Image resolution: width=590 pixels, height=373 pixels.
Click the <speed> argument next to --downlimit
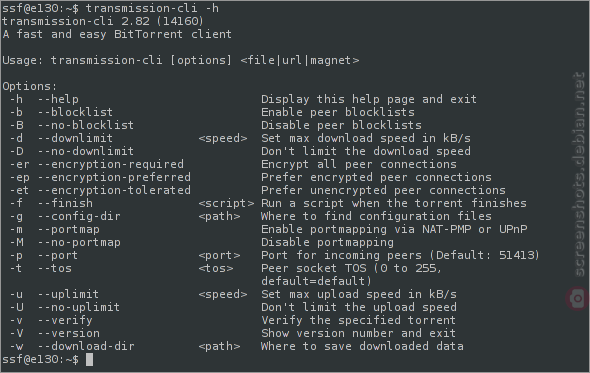223,138
